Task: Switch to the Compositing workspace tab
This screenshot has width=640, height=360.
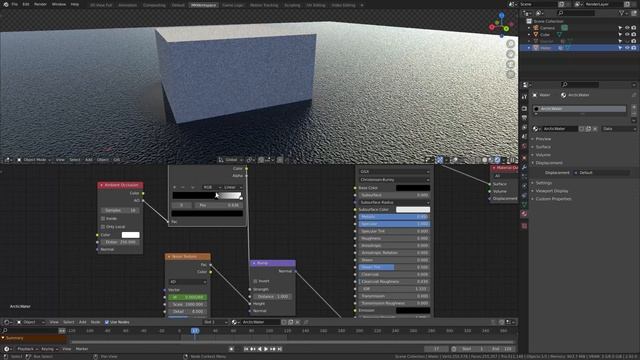Action: pos(154,5)
